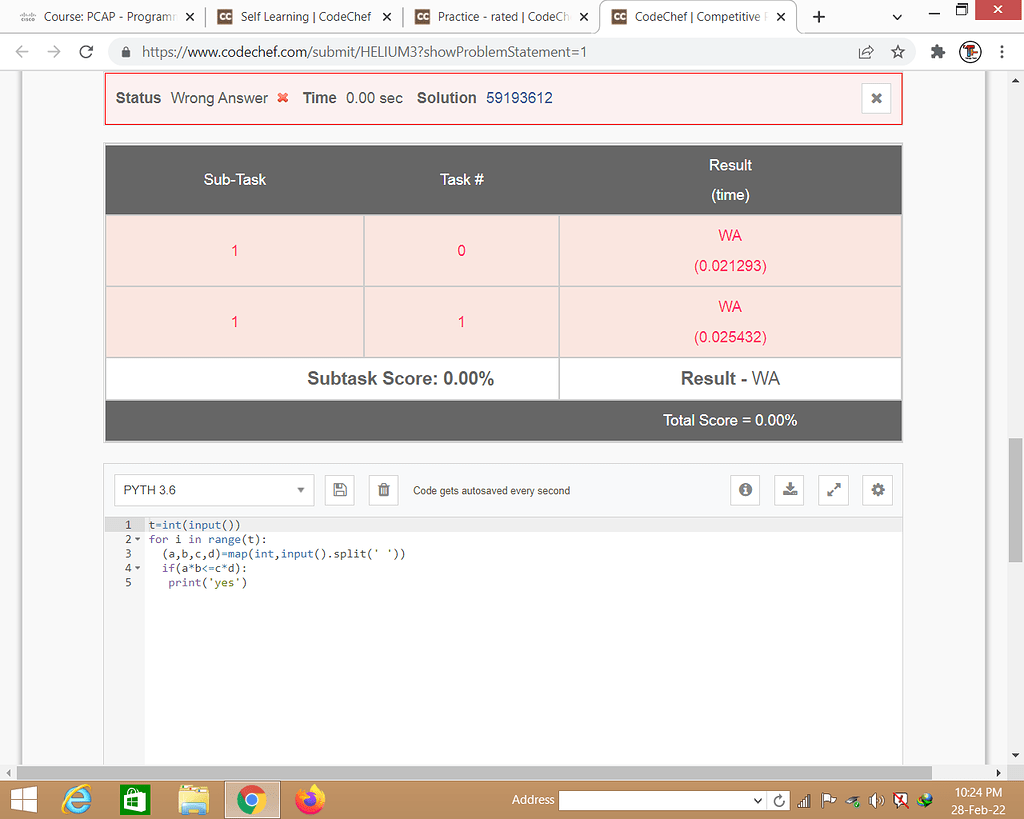This screenshot has height=819, width=1024.
Task: Expand the editor to fullscreen
Action: [x=833, y=490]
